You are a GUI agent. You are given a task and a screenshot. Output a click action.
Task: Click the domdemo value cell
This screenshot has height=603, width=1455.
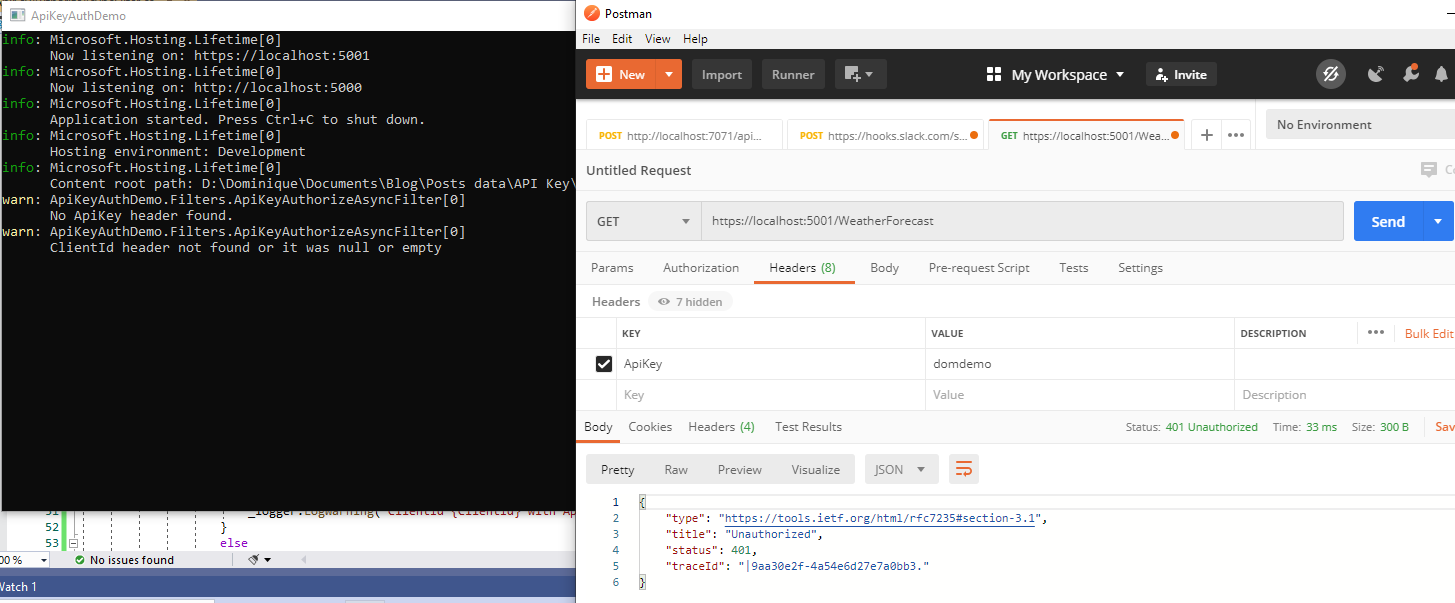point(1080,364)
